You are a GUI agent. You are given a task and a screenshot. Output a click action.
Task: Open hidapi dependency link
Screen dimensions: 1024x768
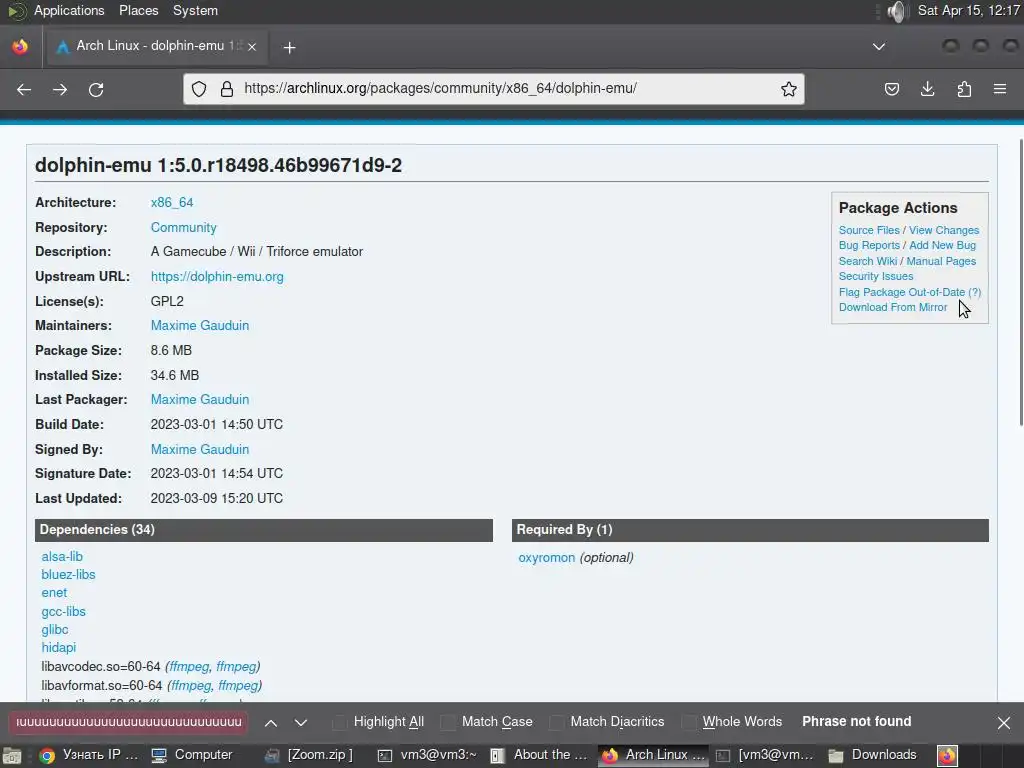[x=59, y=647]
